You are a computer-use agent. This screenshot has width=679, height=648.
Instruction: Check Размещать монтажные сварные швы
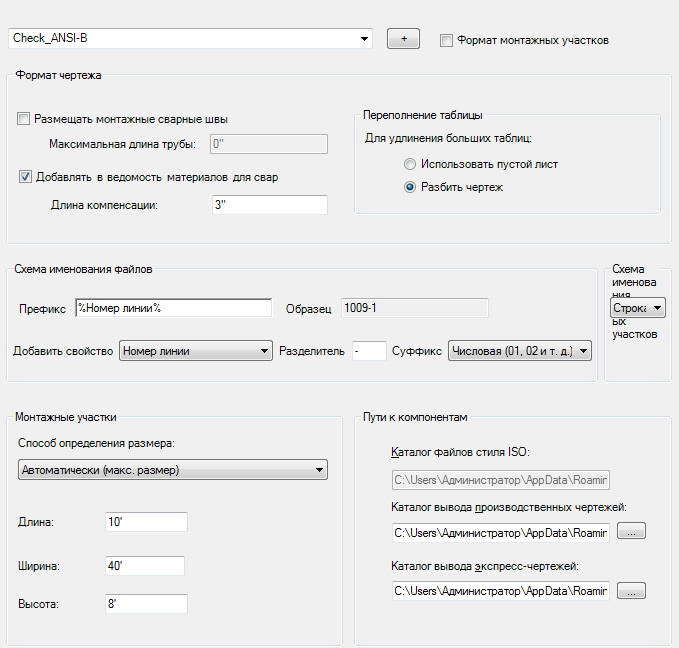25,119
